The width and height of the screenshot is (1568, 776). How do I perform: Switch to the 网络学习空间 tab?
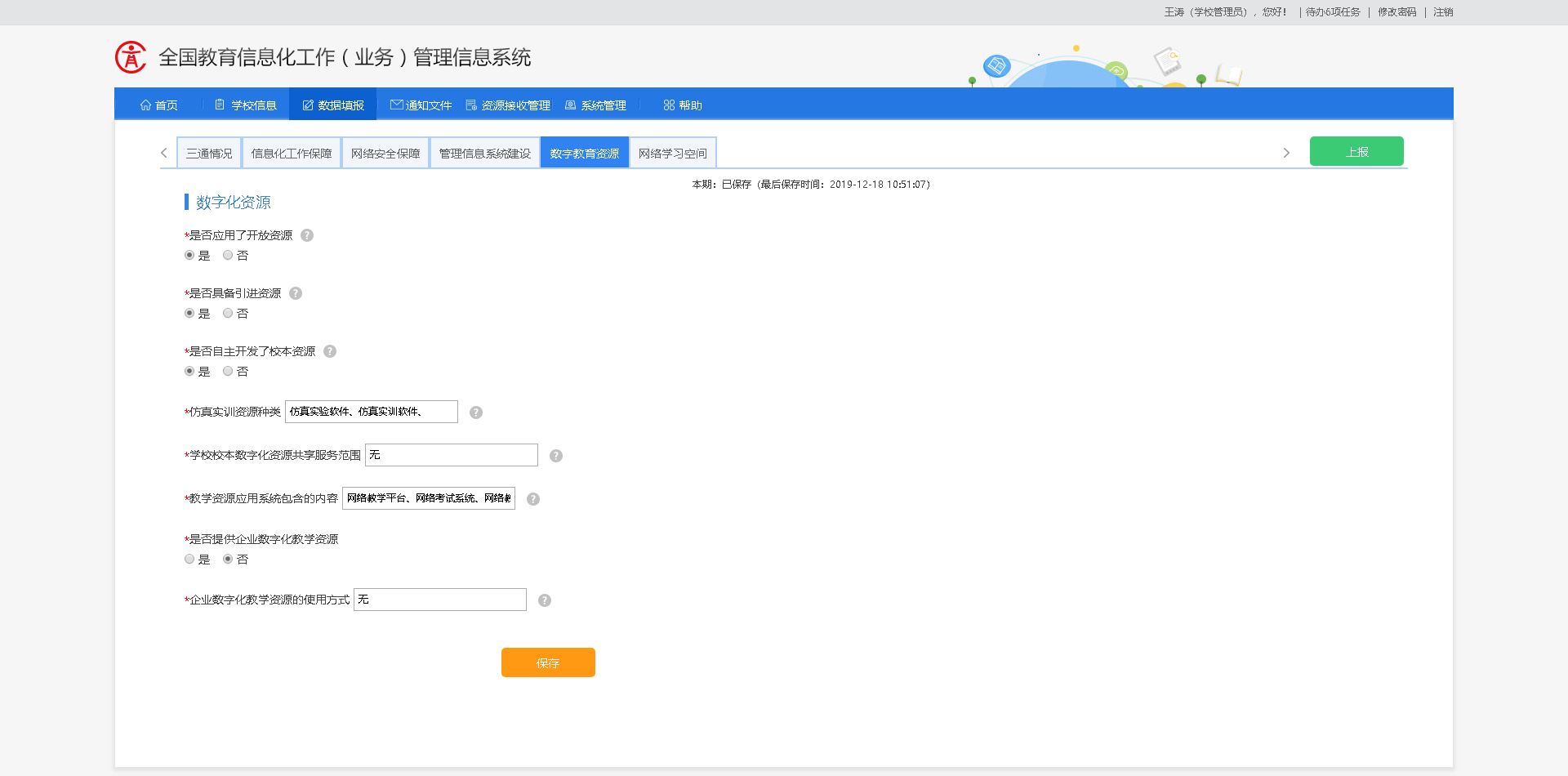click(x=672, y=152)
